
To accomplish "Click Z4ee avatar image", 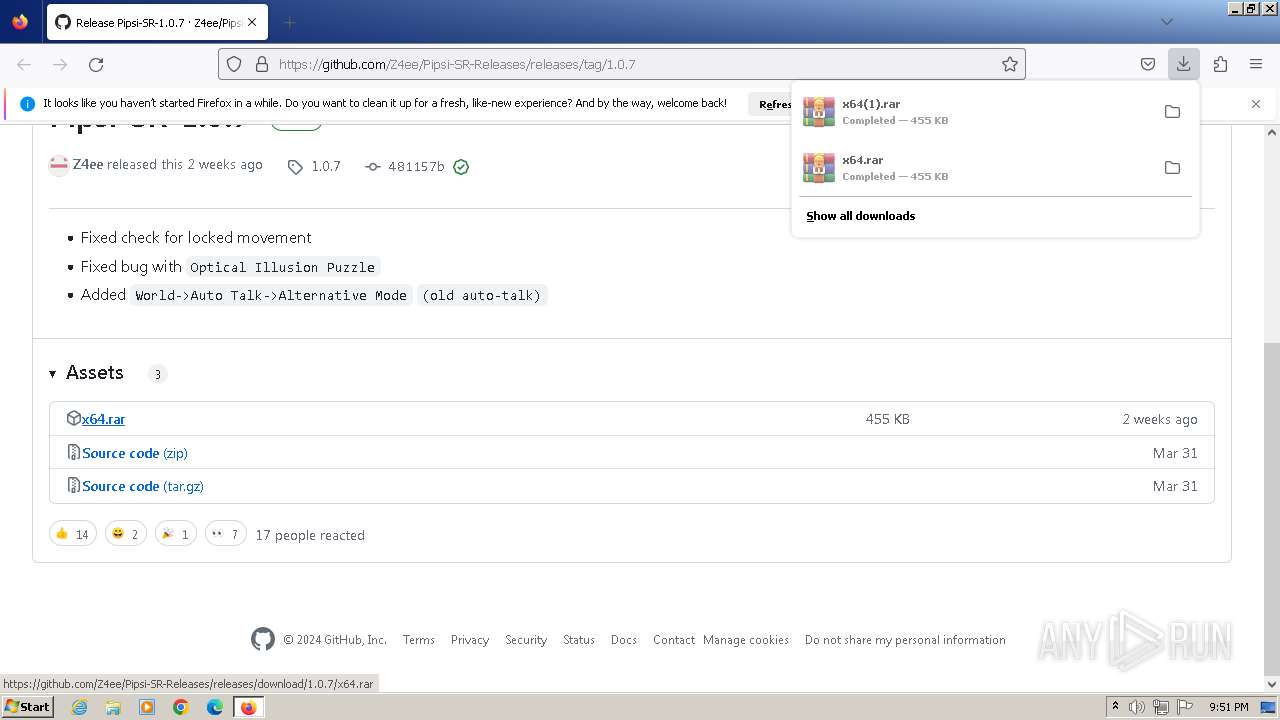I will [x=59, y=165].
